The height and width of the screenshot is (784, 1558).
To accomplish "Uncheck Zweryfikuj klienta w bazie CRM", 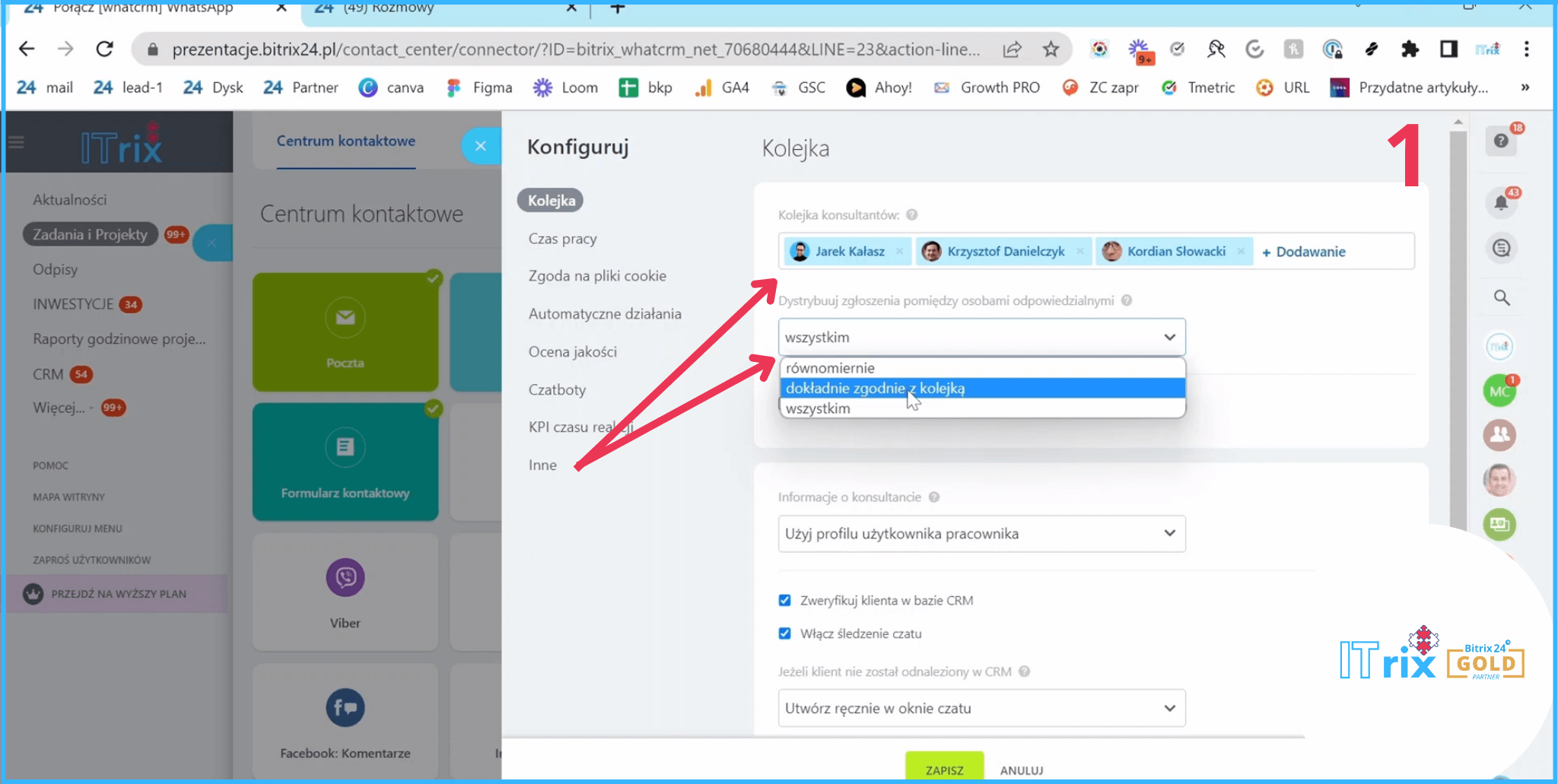I will coord(784,600).
